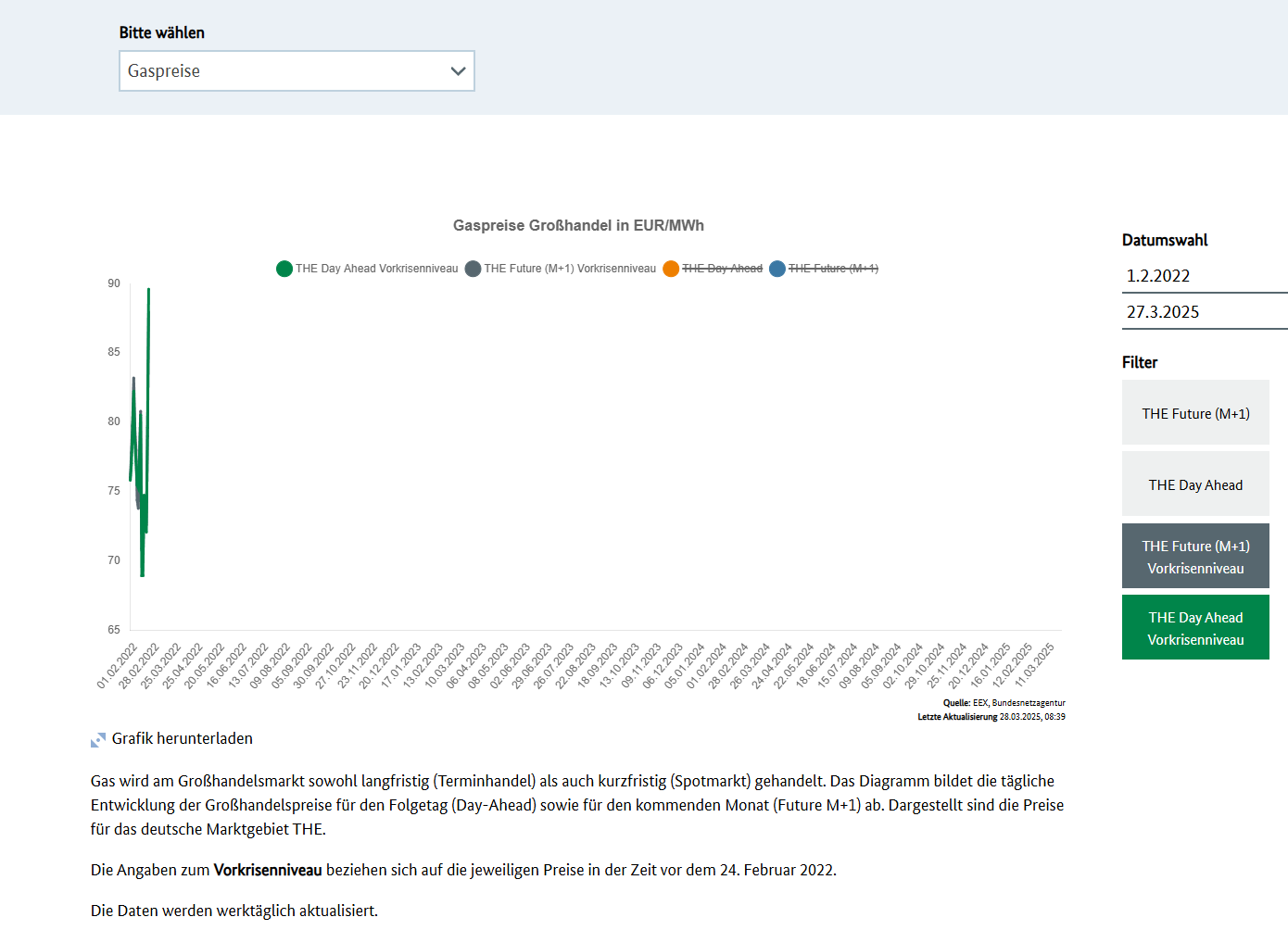Click the chart title Gaspreise Großhandel
The width and height of the screenshot is (1288, 930).
point(578,225)
